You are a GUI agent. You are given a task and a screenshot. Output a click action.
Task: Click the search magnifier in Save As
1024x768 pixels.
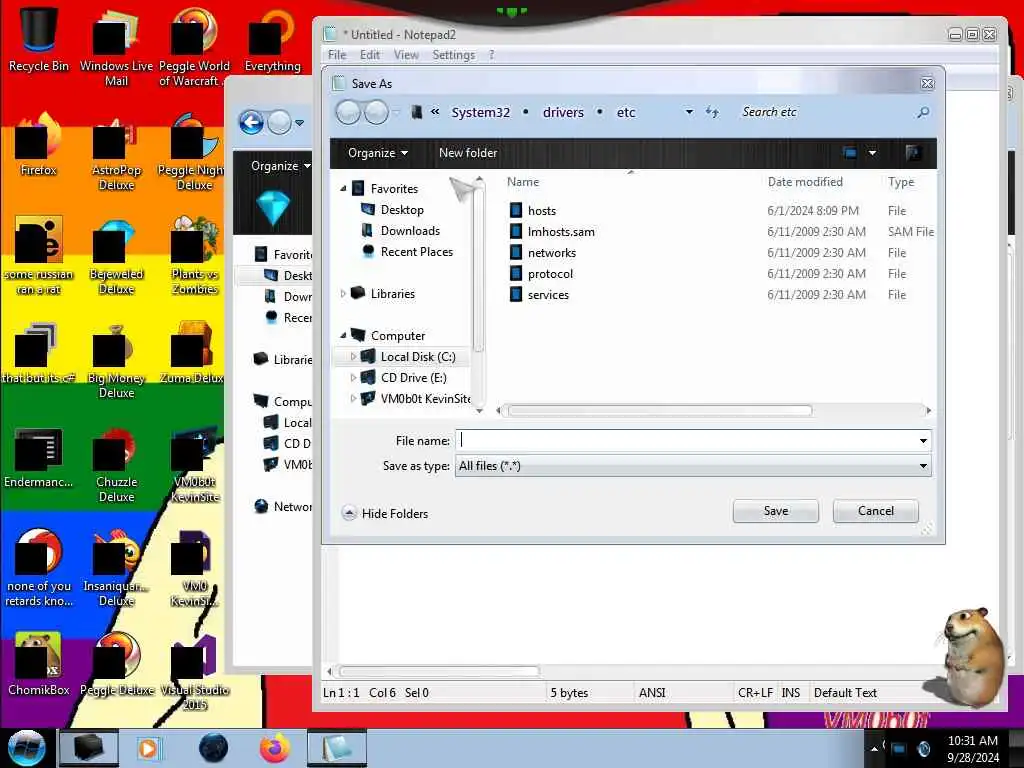pyautogui.click(x=923, y=112)
